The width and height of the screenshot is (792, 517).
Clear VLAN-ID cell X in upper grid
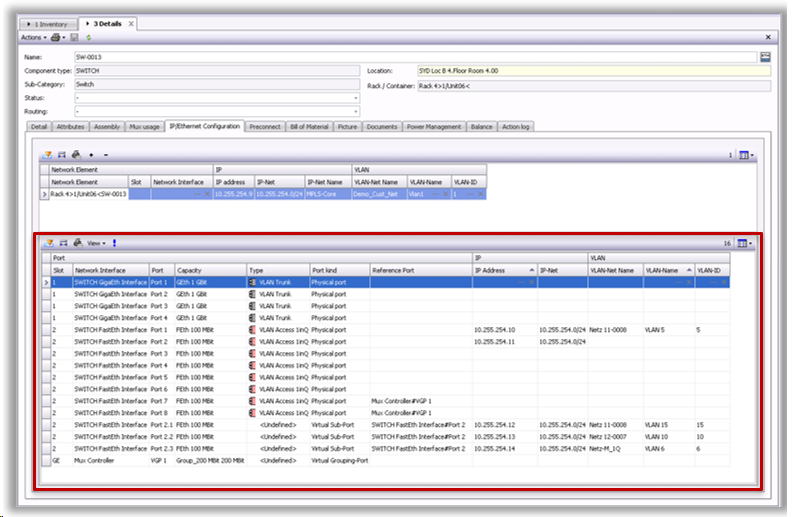480,194
